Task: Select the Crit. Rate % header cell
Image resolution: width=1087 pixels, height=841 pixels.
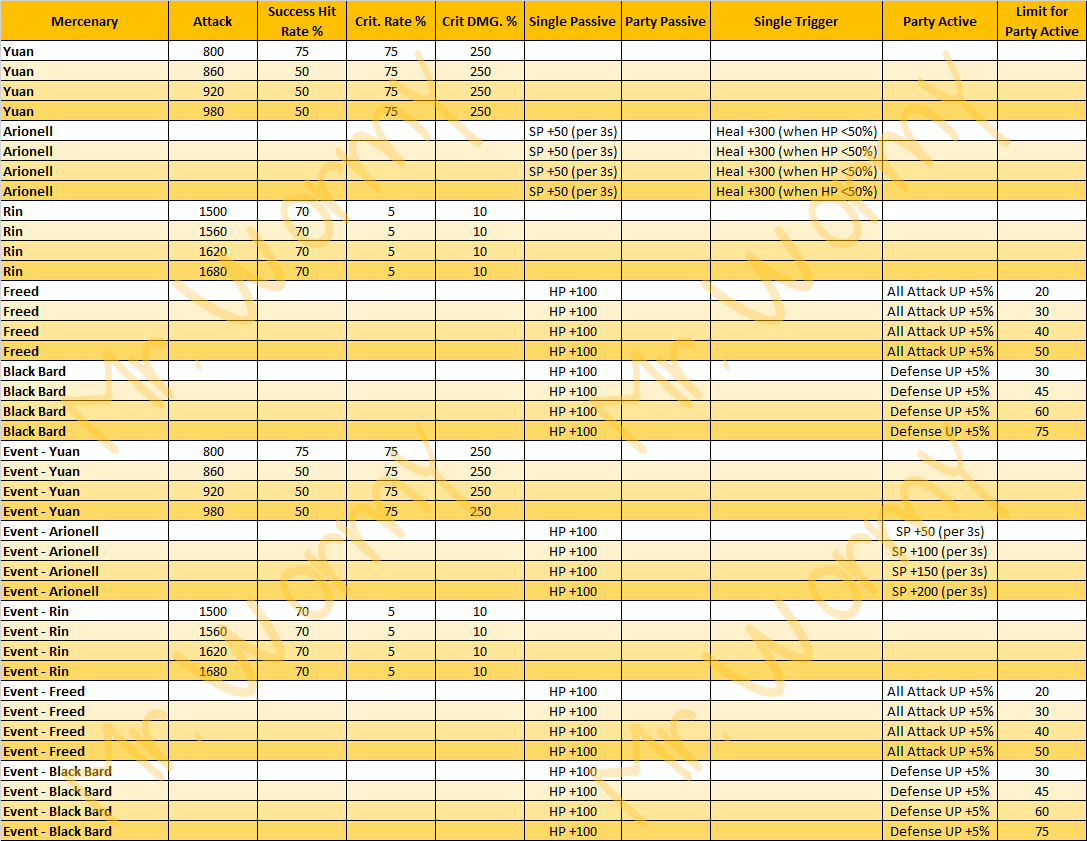Action: click(391, 21)
